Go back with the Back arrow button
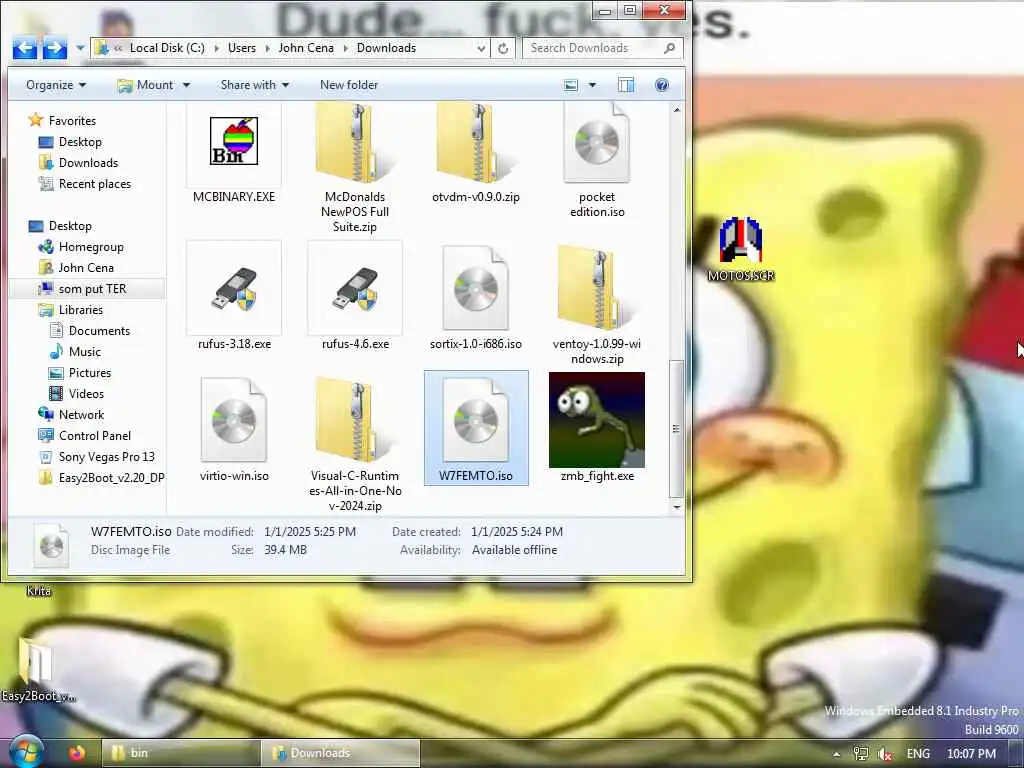The width and height of the screenshot is (1024, 768). coord(25,48)
